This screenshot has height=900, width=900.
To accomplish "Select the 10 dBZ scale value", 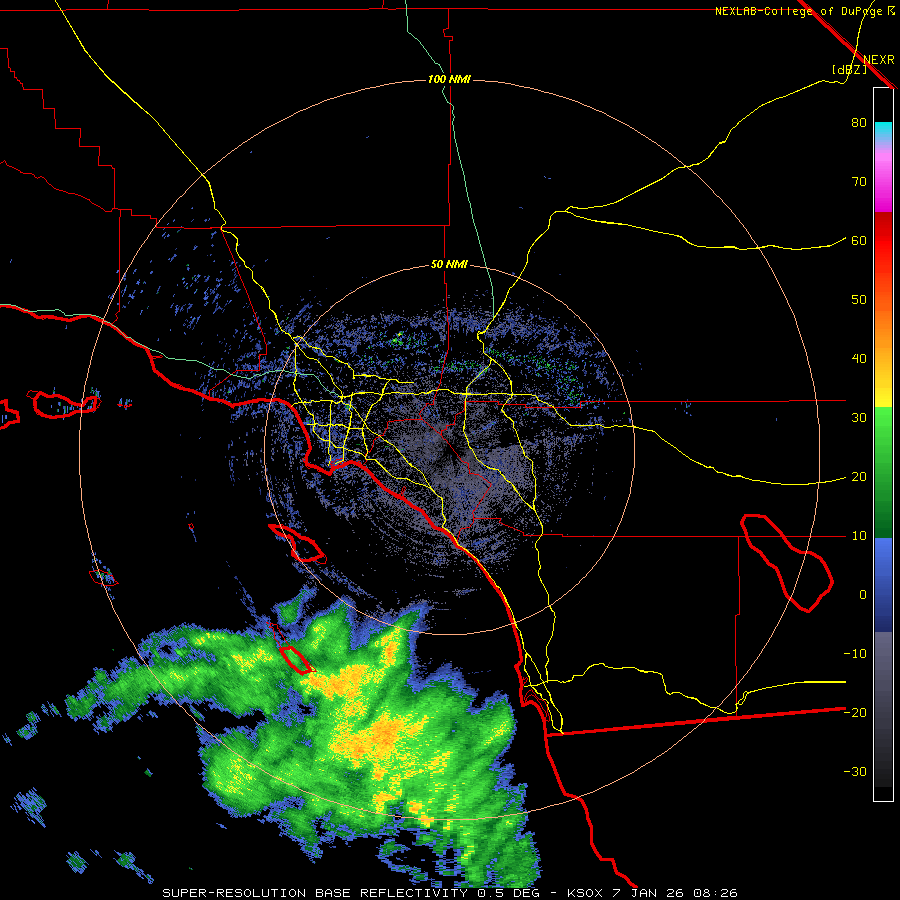I will tap(859, 536).
